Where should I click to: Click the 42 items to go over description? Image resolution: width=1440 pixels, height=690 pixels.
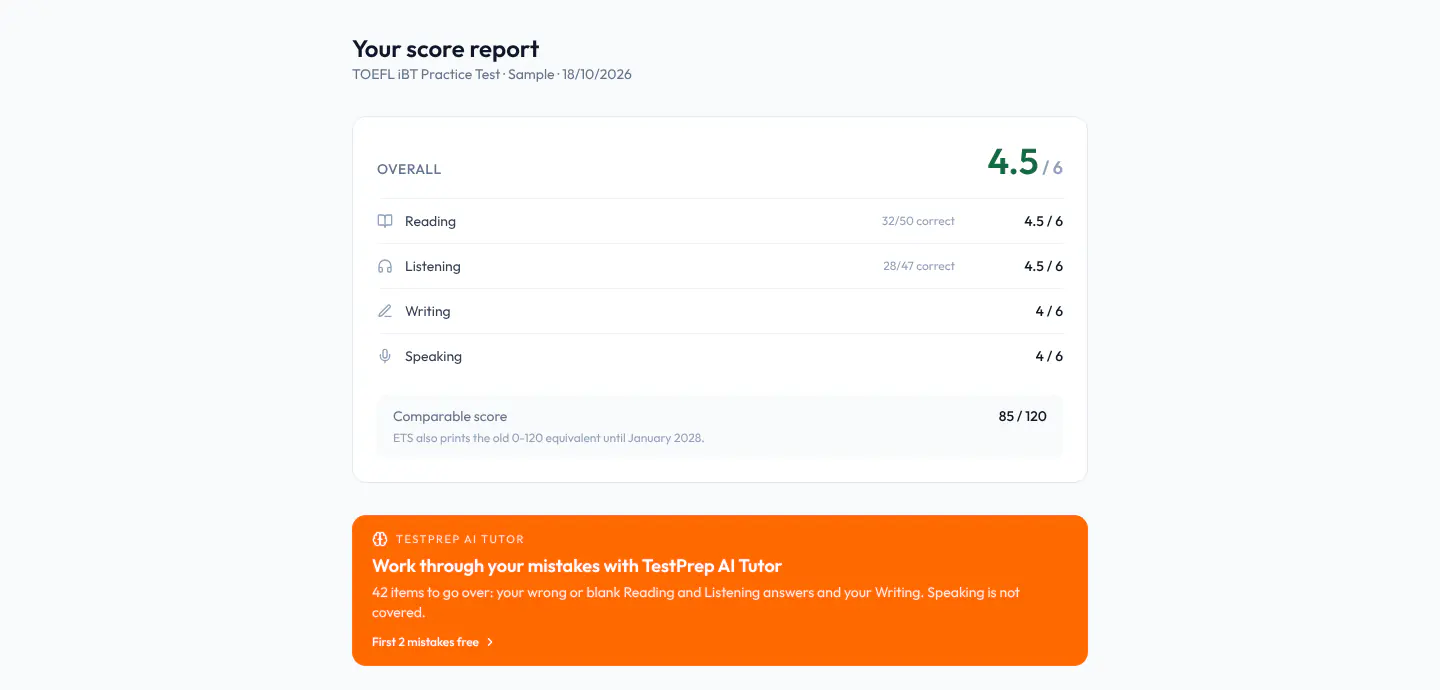coord(696,602)
